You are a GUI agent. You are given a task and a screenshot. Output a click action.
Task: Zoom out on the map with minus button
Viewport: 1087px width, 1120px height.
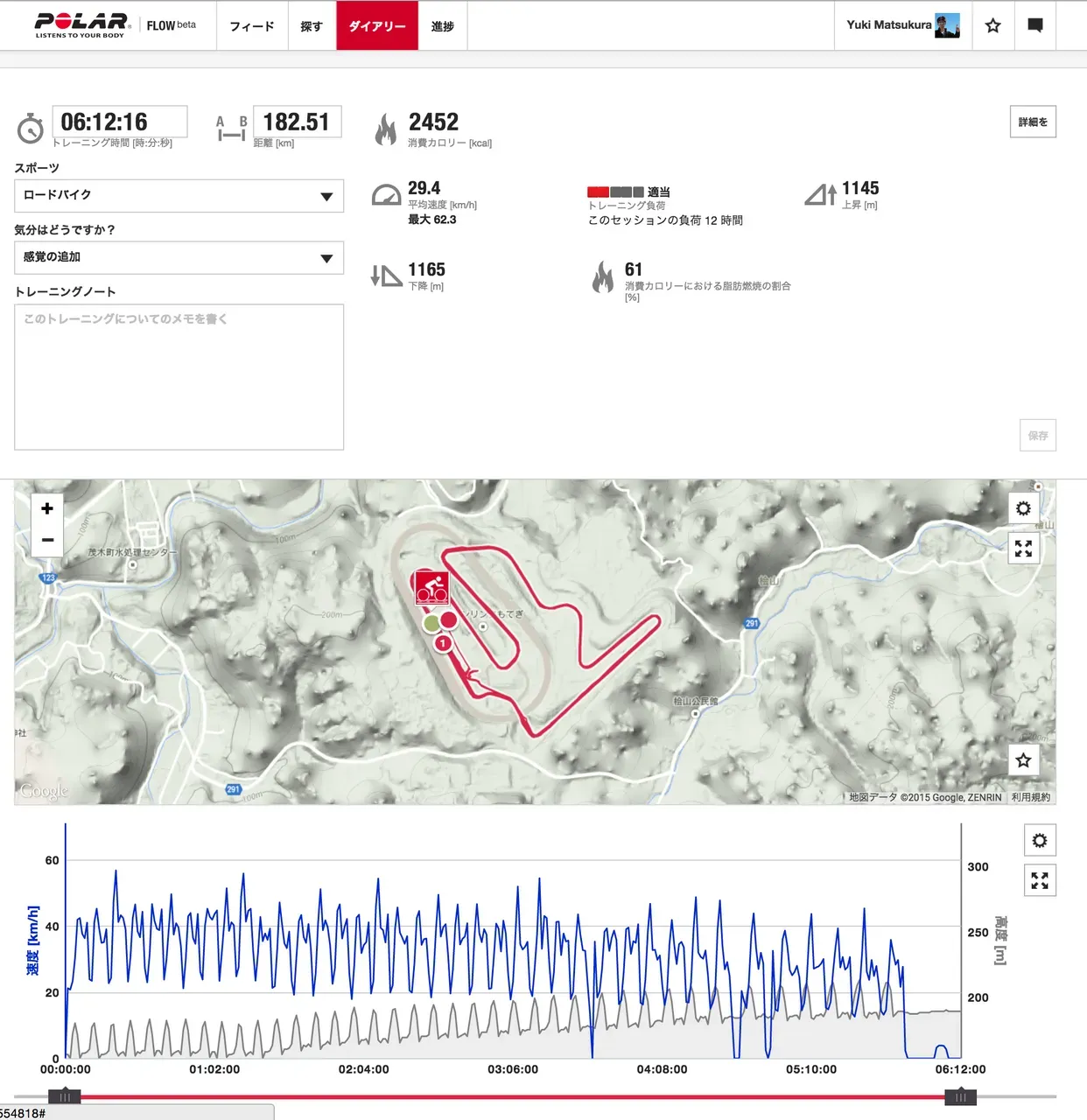pos(46,540)
